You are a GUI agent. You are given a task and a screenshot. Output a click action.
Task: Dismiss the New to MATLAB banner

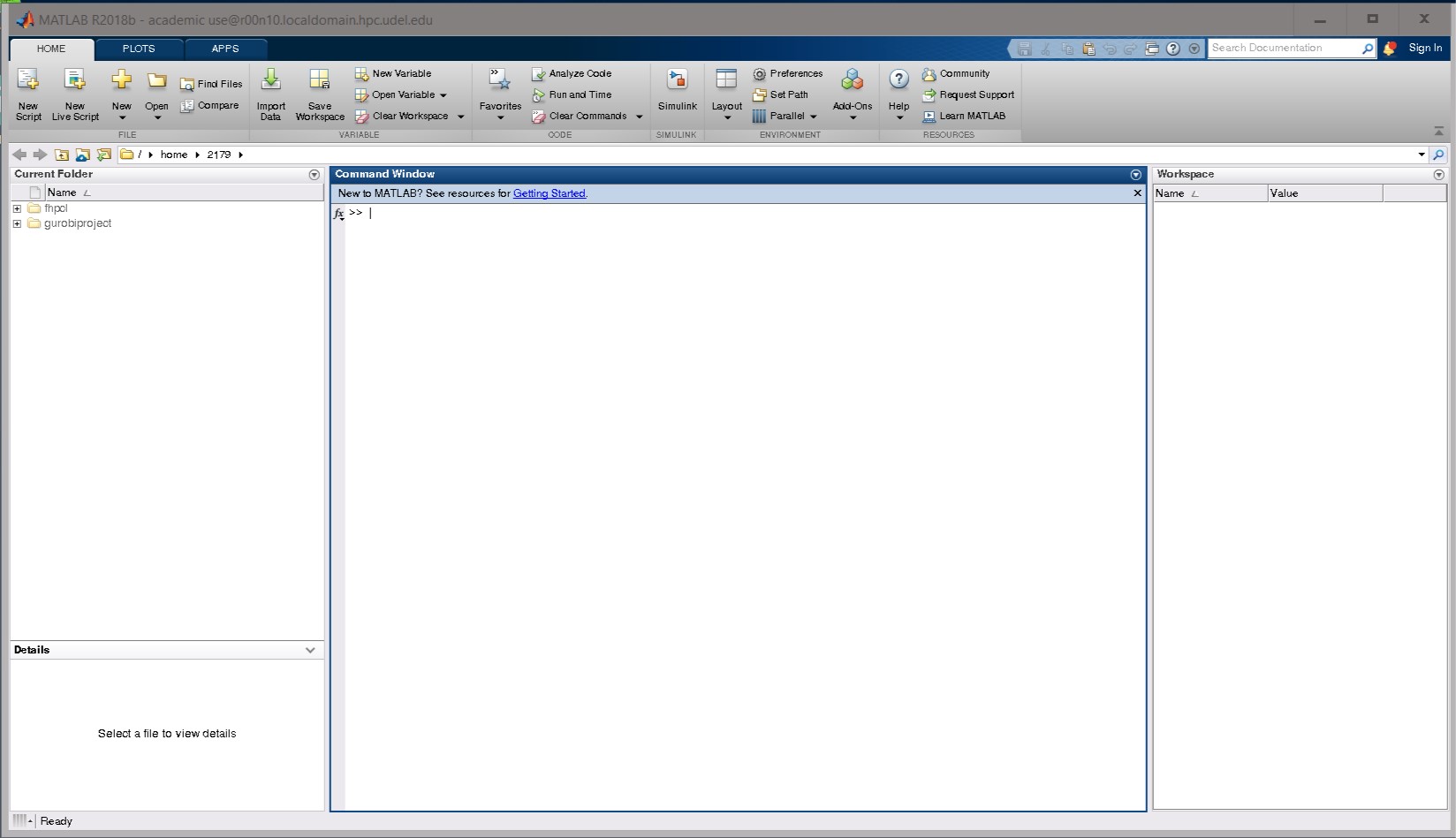click(x=1137, y=193)
